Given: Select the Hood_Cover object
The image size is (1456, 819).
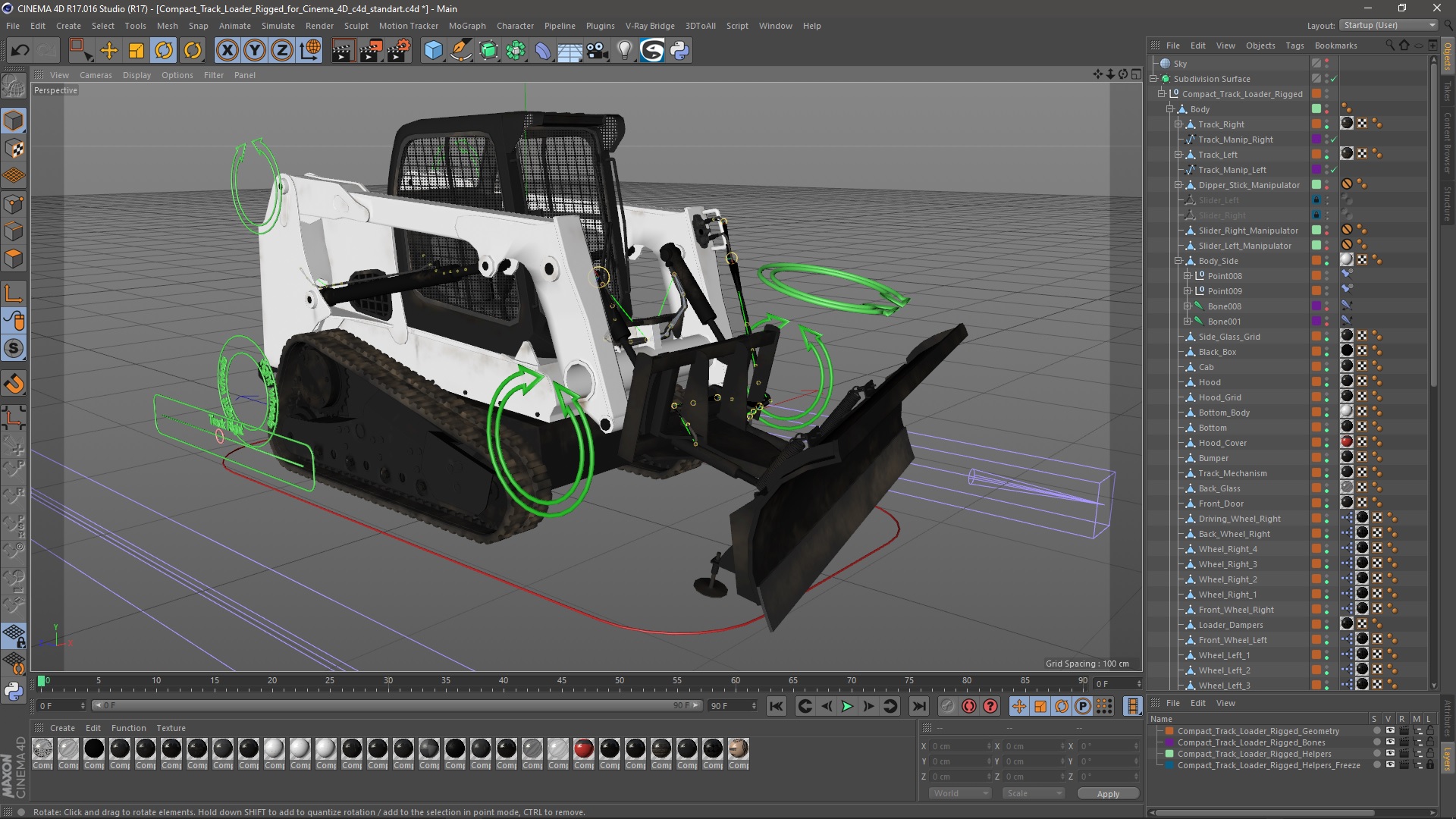Looking at the screenshot, I should [x=1222, y=443].
